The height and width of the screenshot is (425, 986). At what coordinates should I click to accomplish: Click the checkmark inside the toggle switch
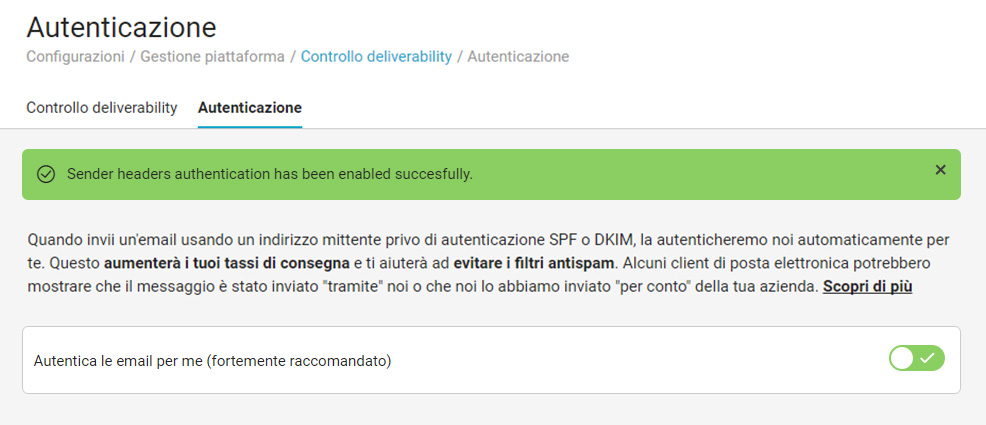pos(929,358)
